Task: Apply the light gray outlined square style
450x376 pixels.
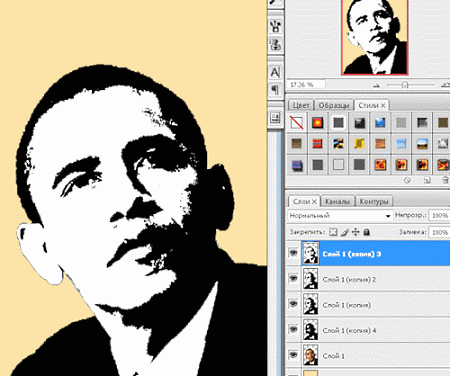Action: 338,165
